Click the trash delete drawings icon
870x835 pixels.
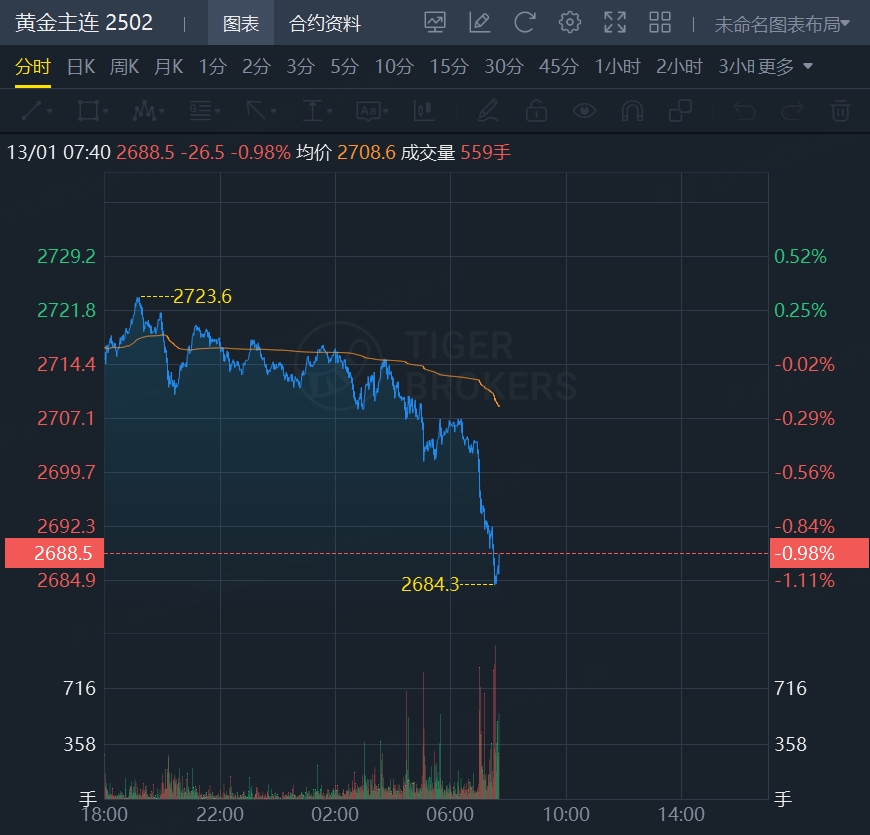point(841,110)
